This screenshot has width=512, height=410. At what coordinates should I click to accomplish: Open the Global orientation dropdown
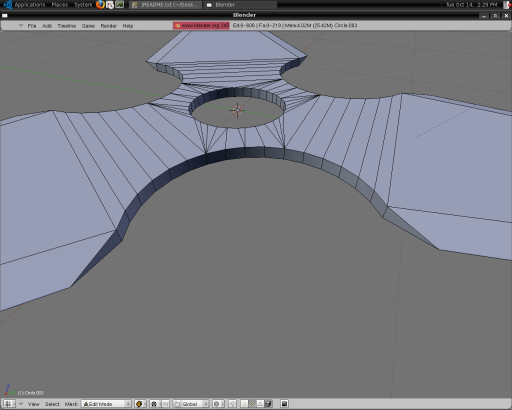click(x=191, y=404)
